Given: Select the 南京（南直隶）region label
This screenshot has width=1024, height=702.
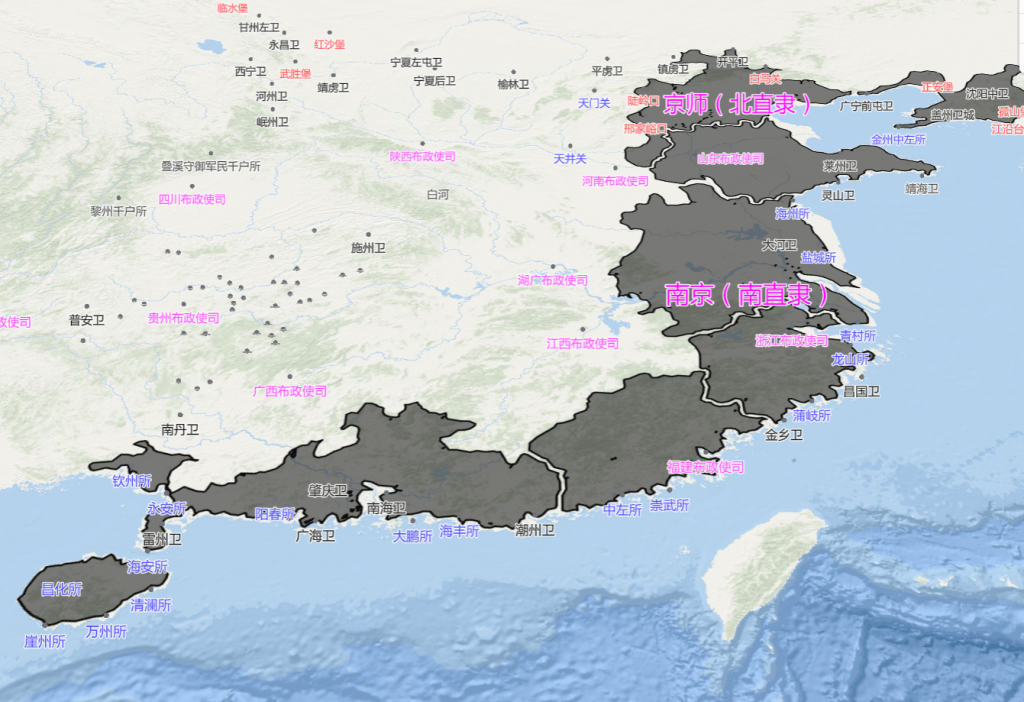Looking at the screenshot, I should click(747, 294).
